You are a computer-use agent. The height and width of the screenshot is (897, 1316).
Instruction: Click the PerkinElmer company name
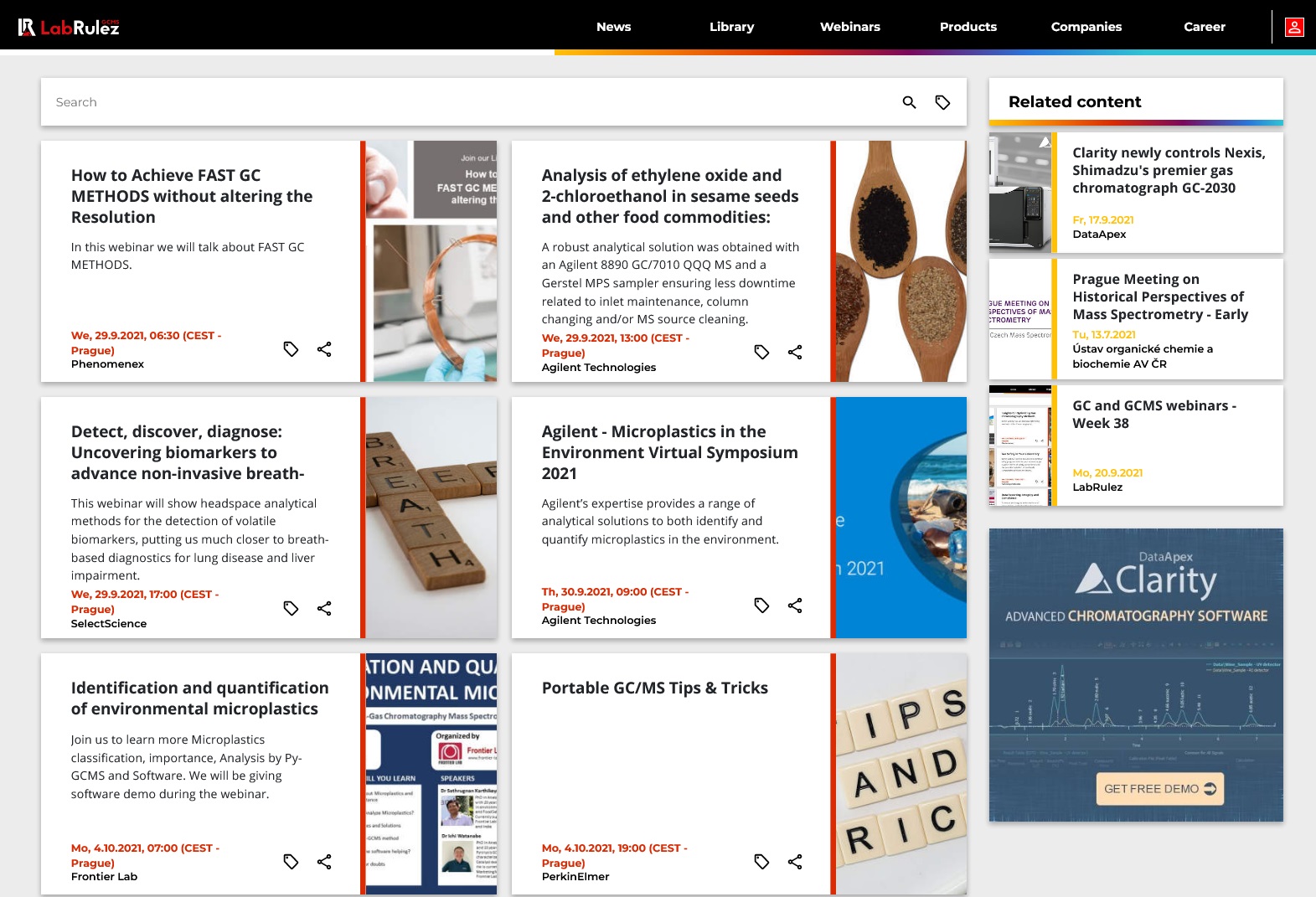[575, 877]
